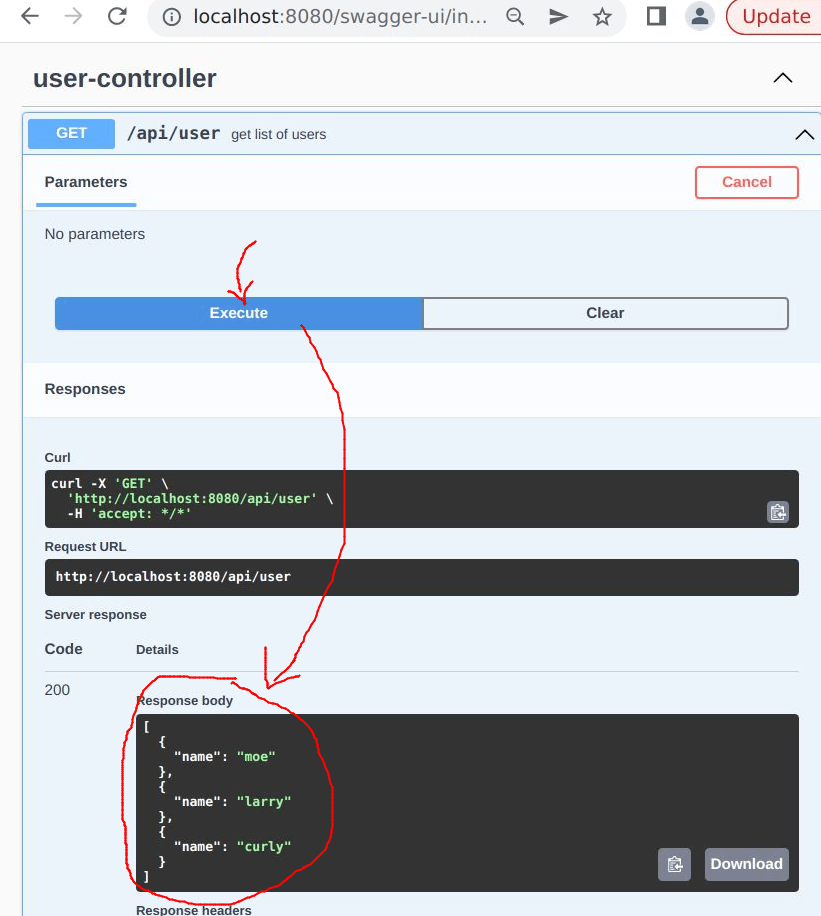Copy the Curl command to clipboard
This screenshot has height=916, width=821.
tap(778, 512)
